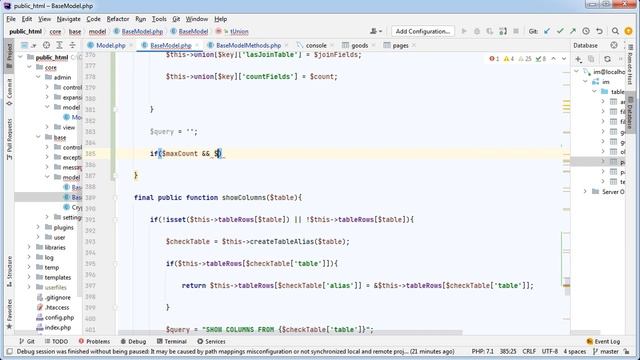Hide the Database panel with the circled-x icon
Screen dimensions: 640x360
point(614,45)
